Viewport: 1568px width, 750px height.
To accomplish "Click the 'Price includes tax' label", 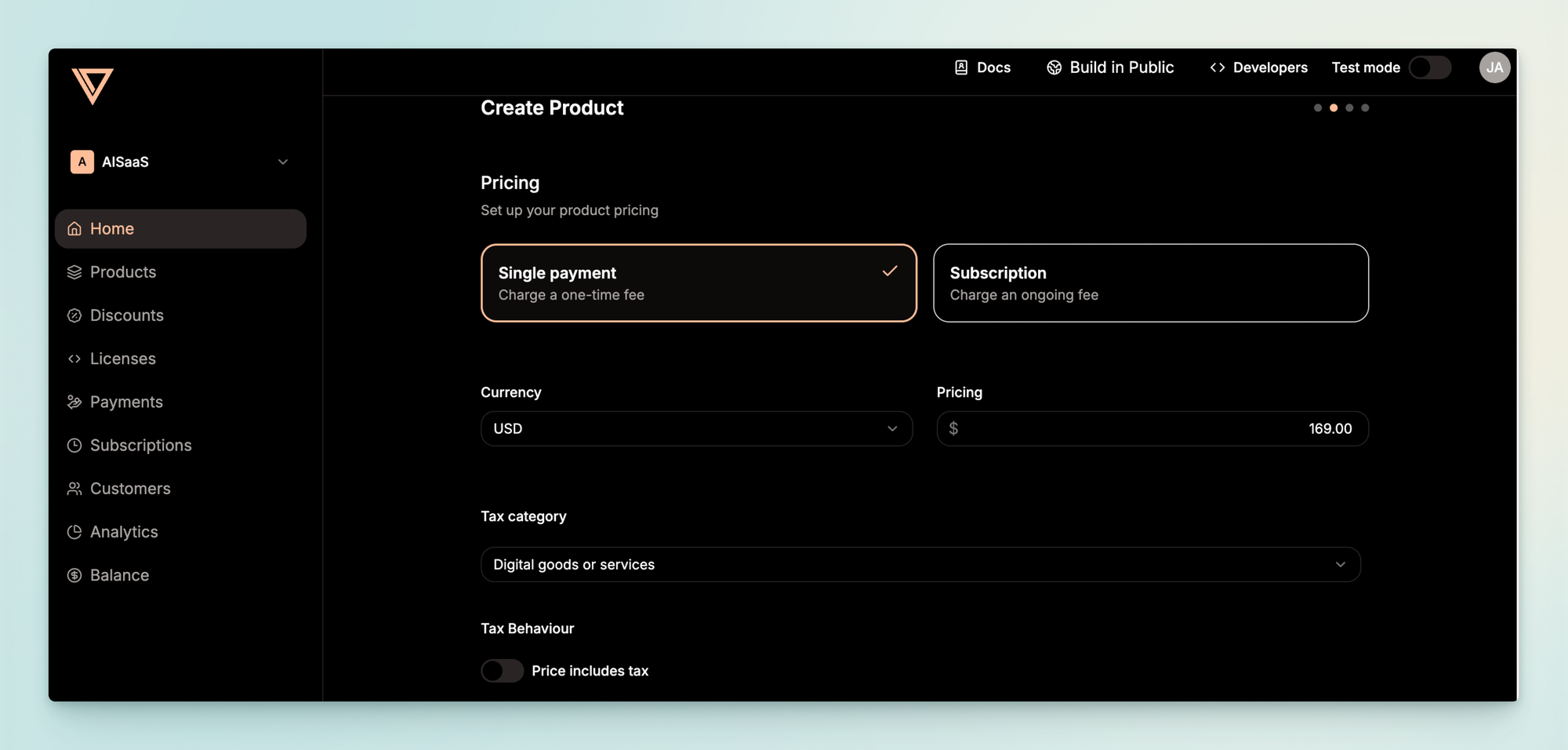I will [x=590, y=671].
